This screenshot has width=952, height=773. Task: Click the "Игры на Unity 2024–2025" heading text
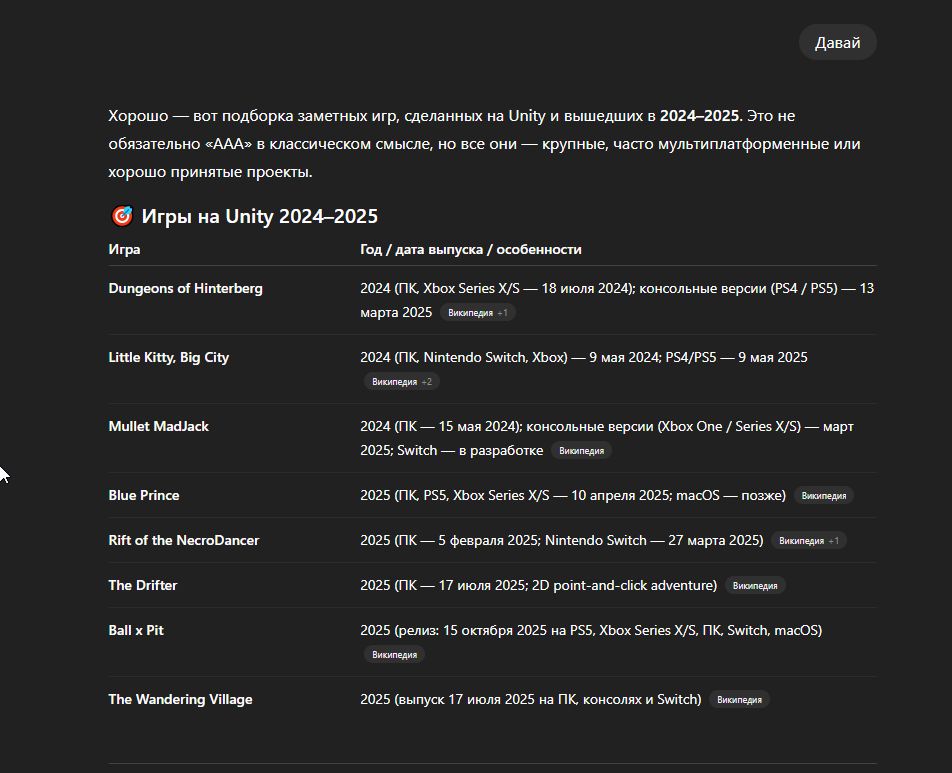[x=259, y=217]
